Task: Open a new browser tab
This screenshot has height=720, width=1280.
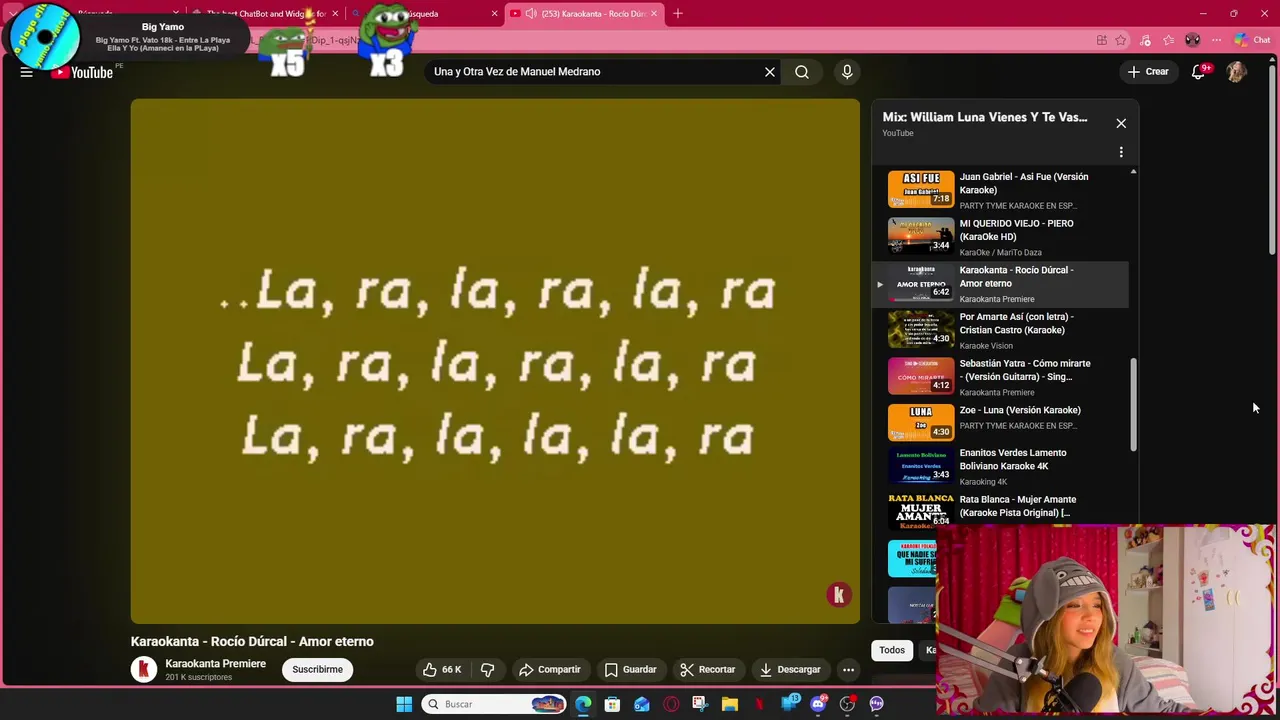Action: [x=678, y=14]
